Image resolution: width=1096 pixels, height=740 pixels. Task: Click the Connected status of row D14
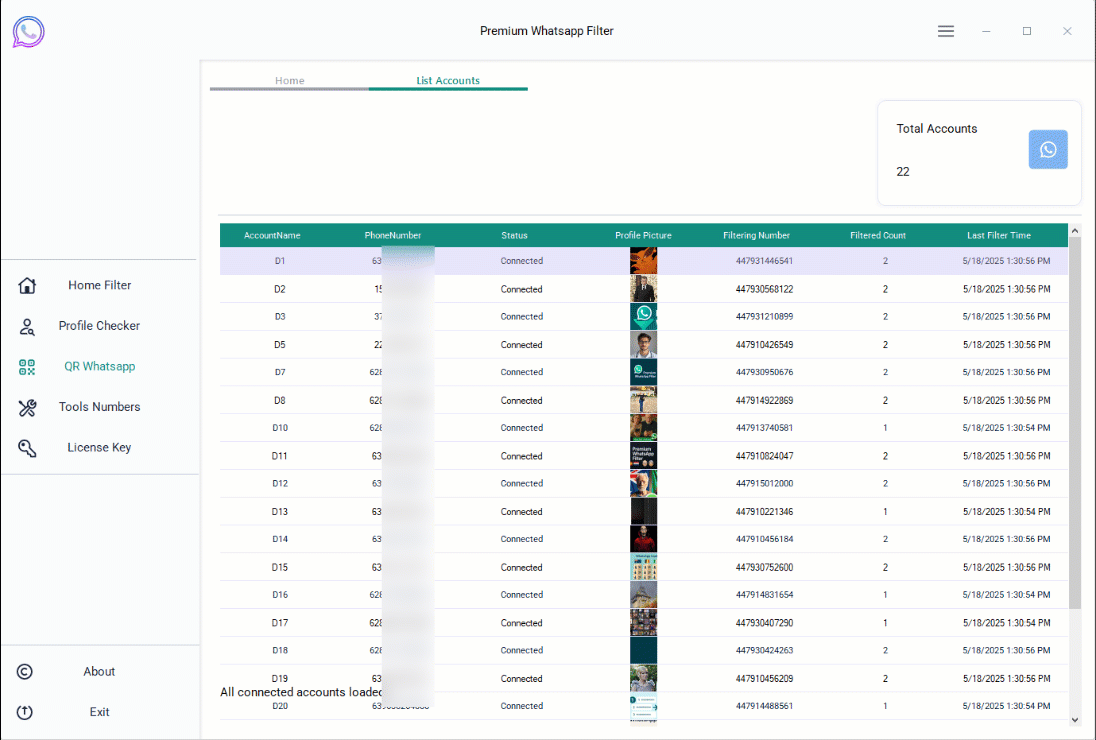(521, 539)
